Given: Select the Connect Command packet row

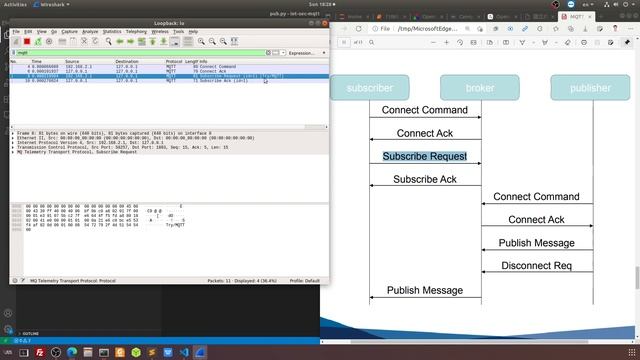Looking at the screenshot, I should pos(169,66).
